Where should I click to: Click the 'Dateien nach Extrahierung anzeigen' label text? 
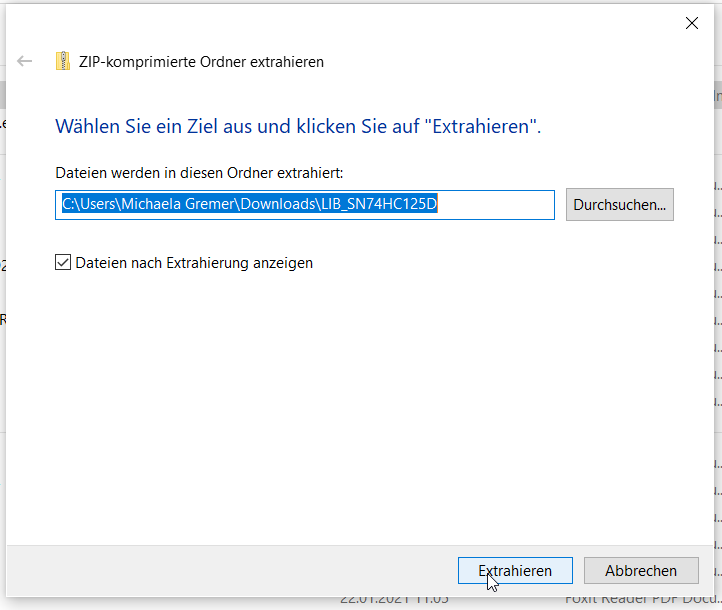pyautogui.click(x=195, y=263)
